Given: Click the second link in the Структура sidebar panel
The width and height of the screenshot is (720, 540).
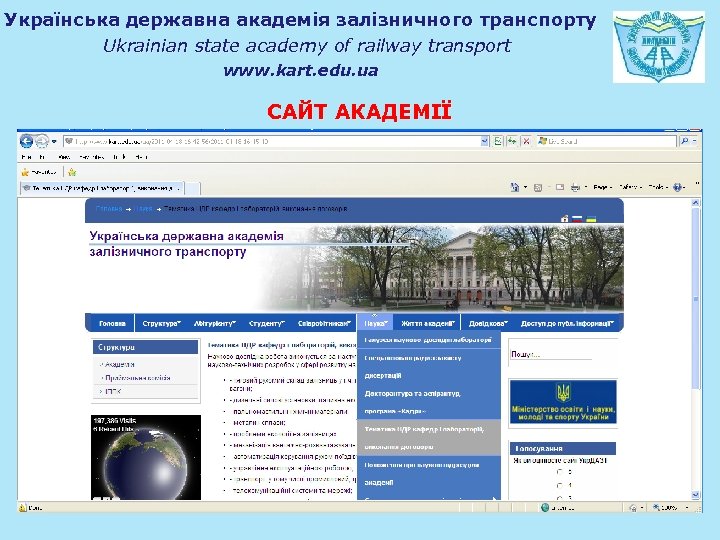Looking at the screenshot, I should [138, 378].
